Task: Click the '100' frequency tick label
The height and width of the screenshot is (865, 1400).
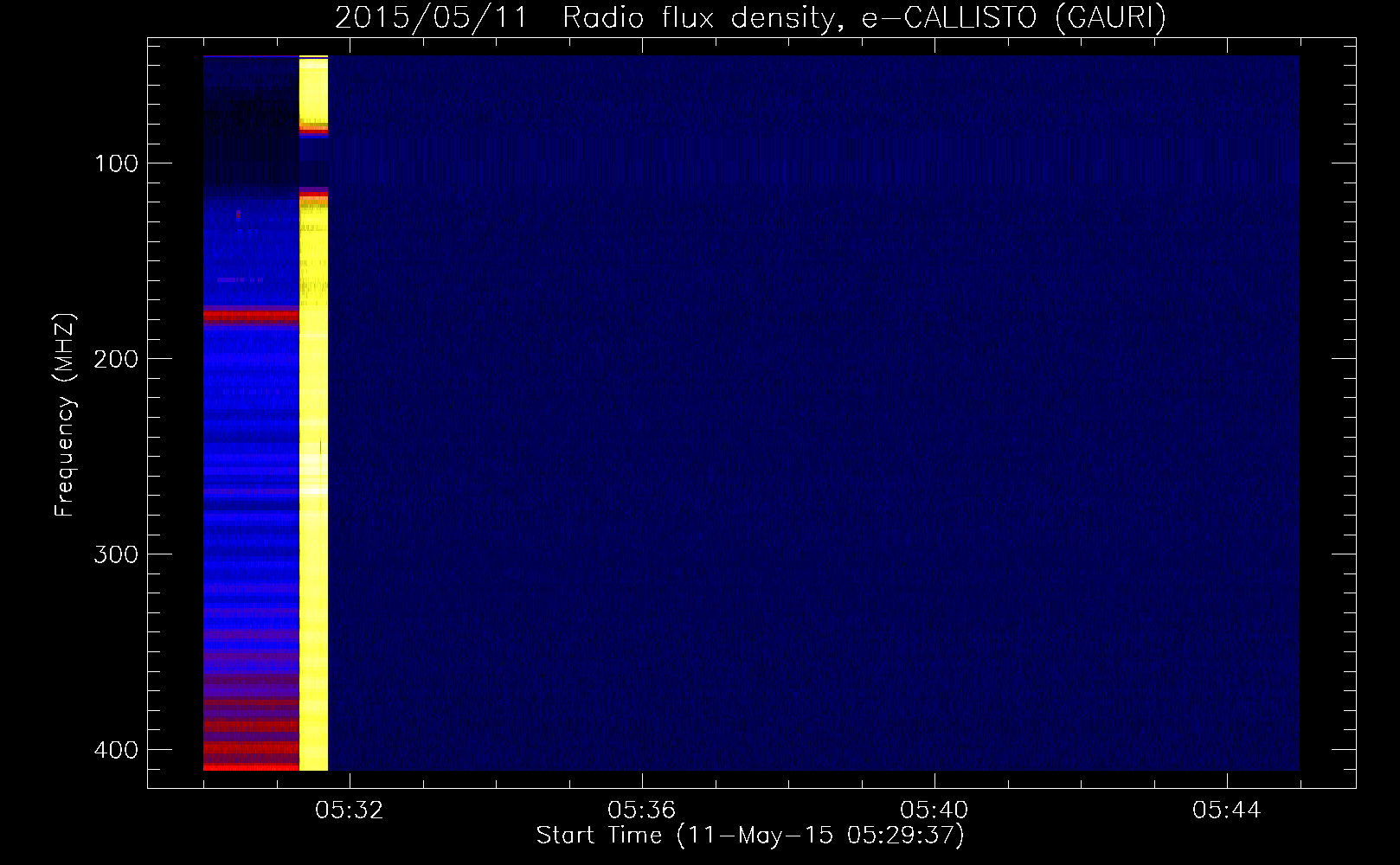Action: pyautogui.click(x=116, y=163)
